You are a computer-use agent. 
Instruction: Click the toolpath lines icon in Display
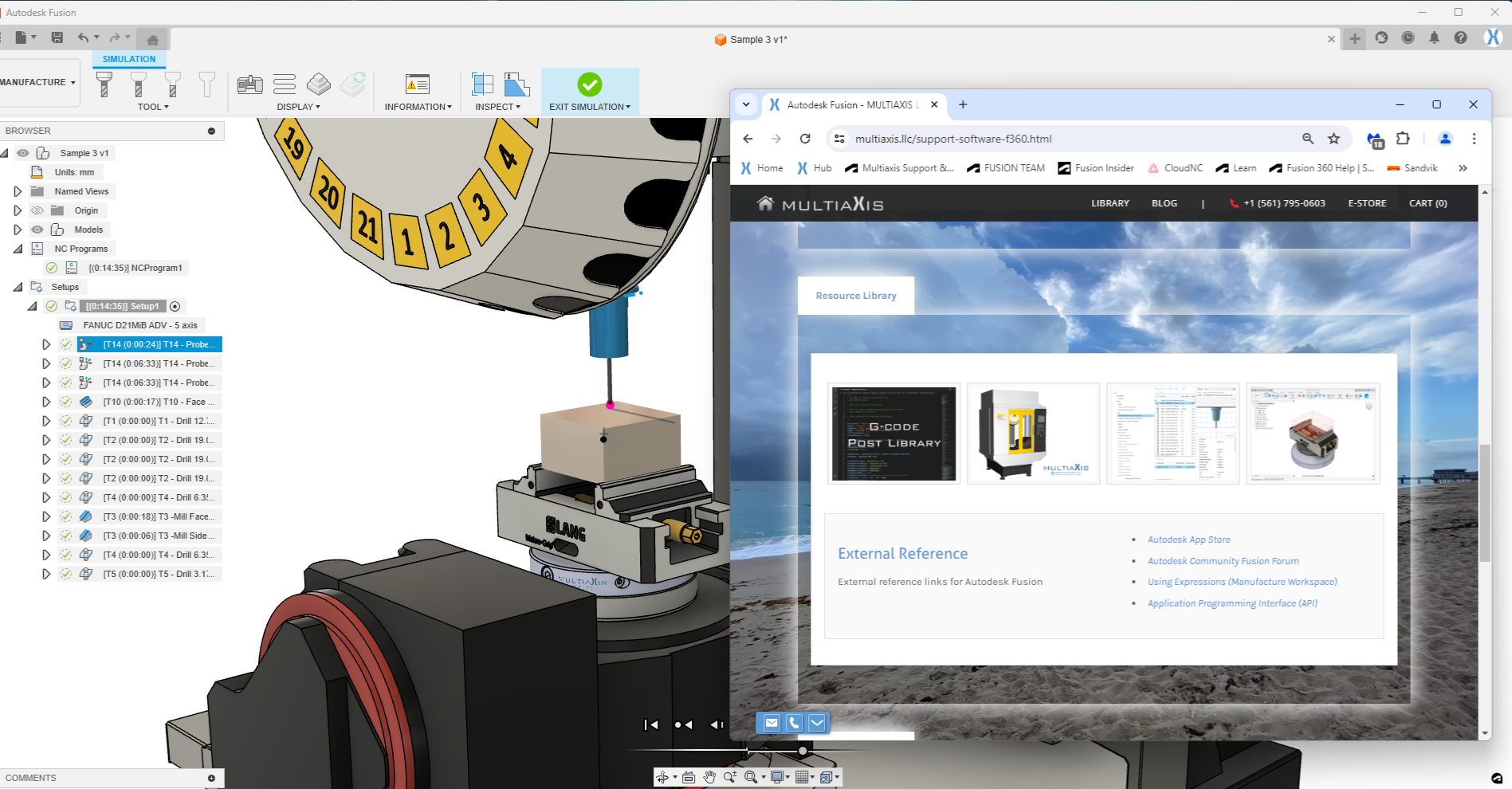point(285,84)
